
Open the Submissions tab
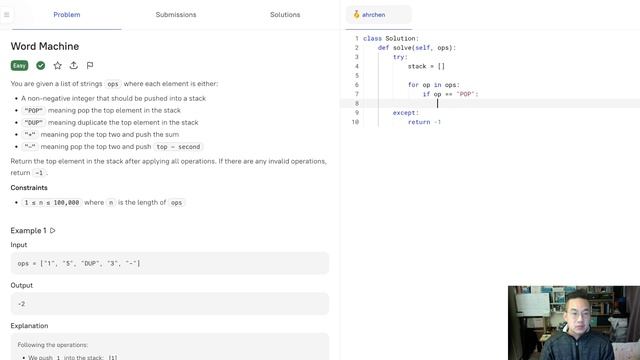coord(176,15)
